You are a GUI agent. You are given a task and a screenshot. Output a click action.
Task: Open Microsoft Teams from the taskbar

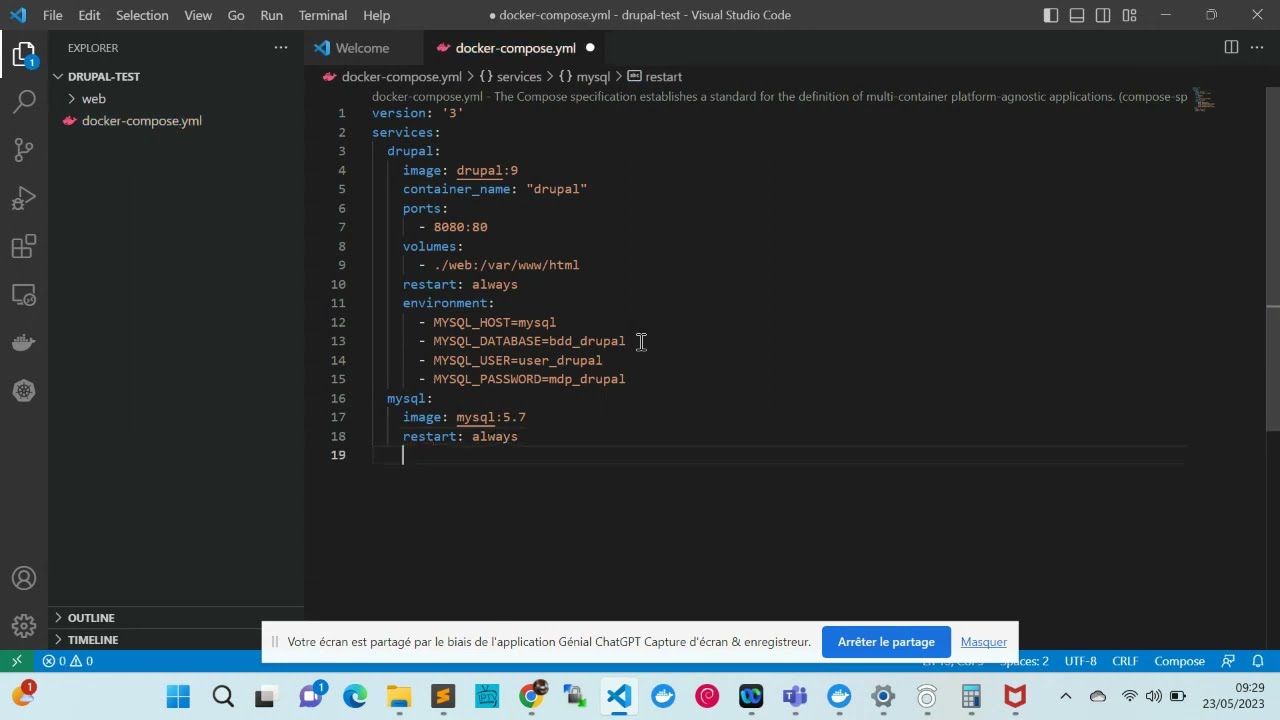click(x=795, y=697)
